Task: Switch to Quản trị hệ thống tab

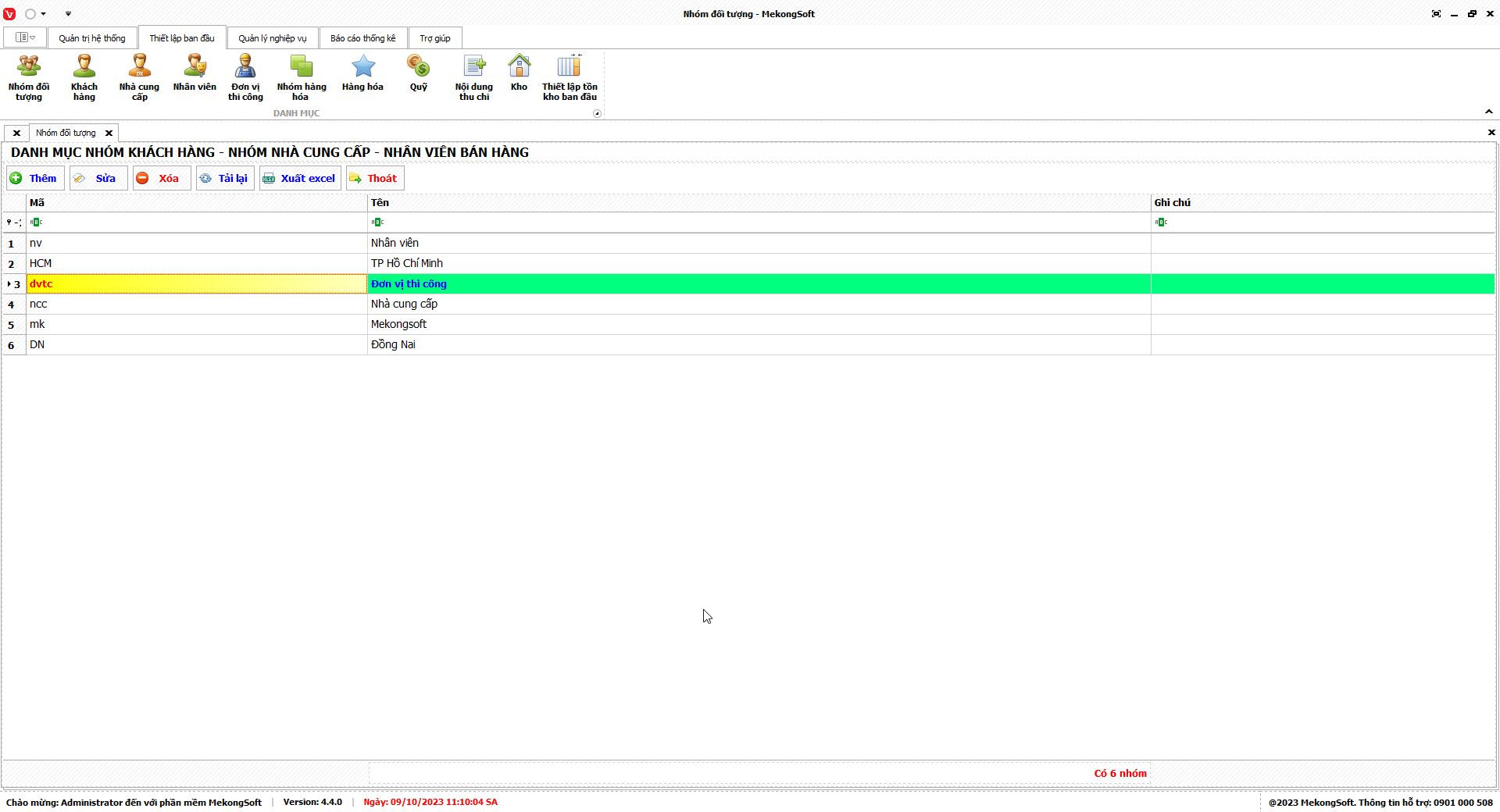Action: pos(92,38)
